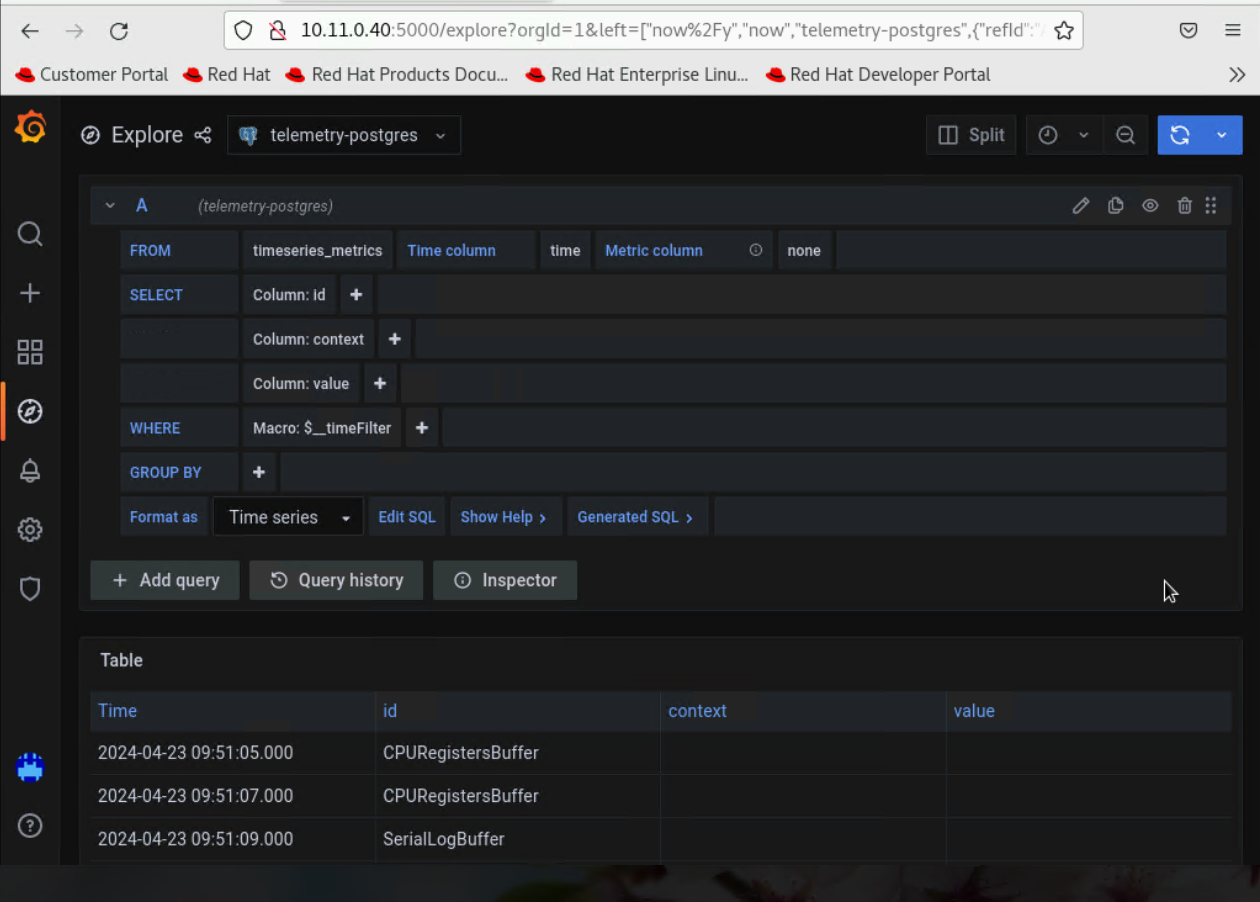Open Red Hat Developer Portal bookmark

(877, 75)
